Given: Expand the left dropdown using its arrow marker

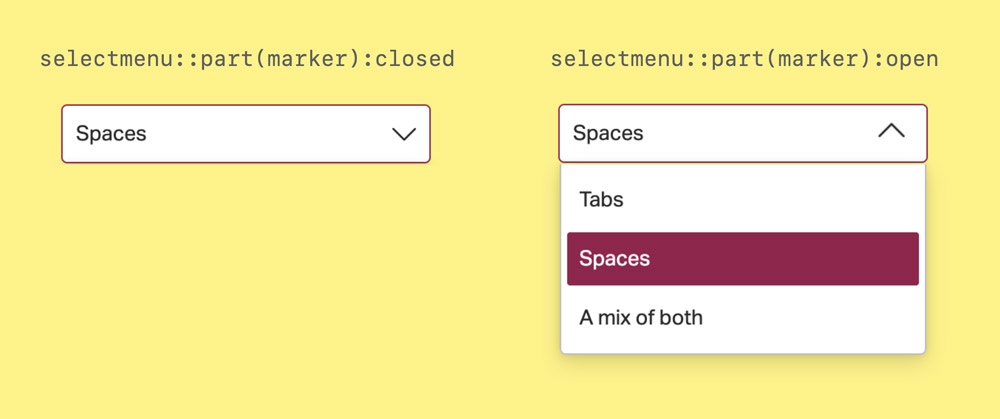Looking at the screenshot, I should pyautogui.click(x=404, y=134).
